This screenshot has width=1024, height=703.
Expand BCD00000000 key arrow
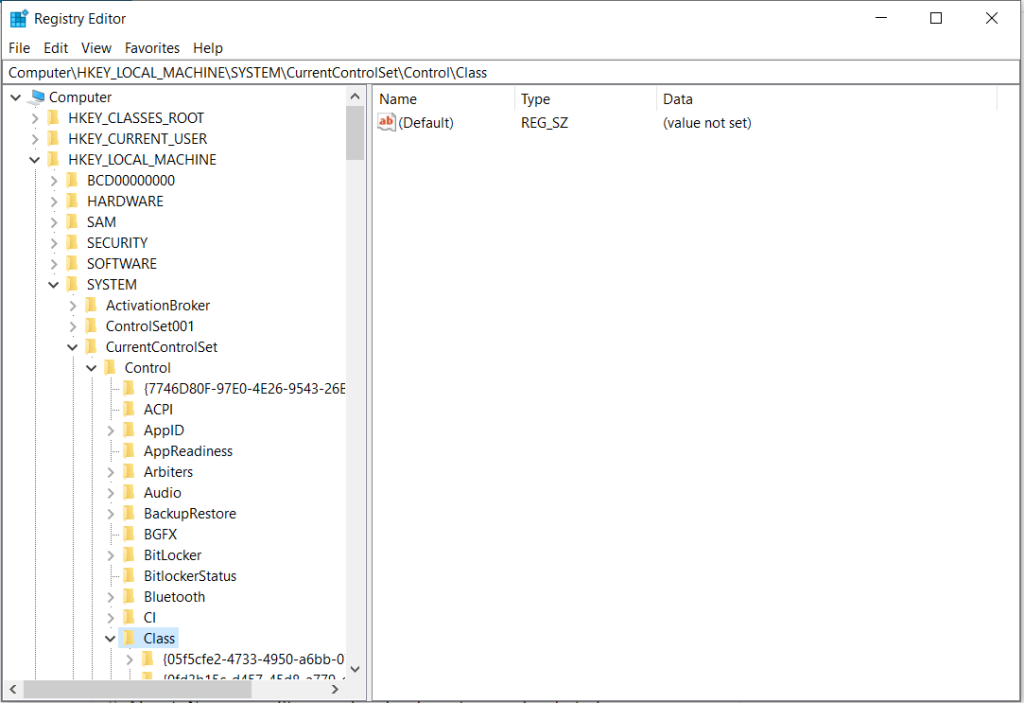(x=54, y=181)
